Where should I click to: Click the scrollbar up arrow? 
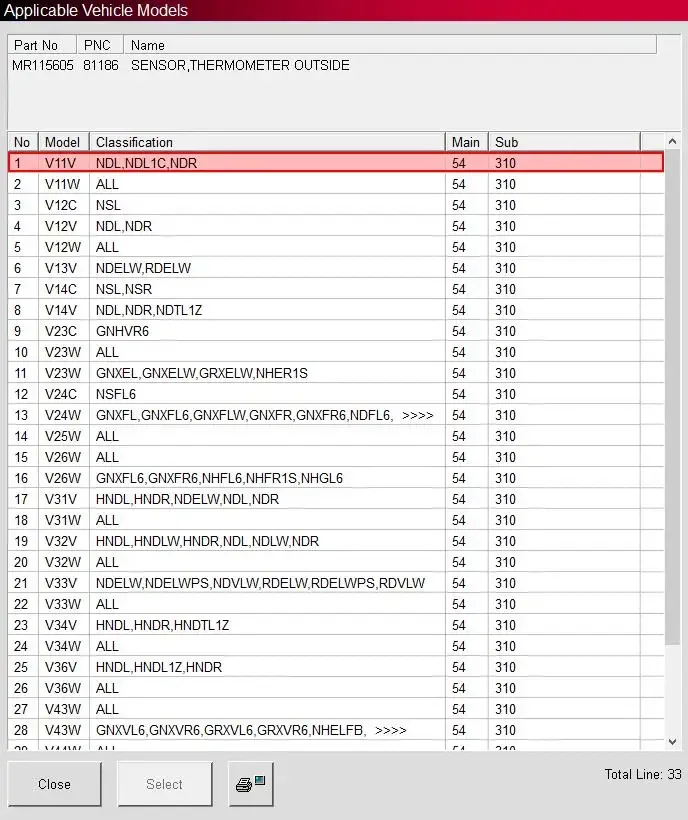tap(672, 141)
